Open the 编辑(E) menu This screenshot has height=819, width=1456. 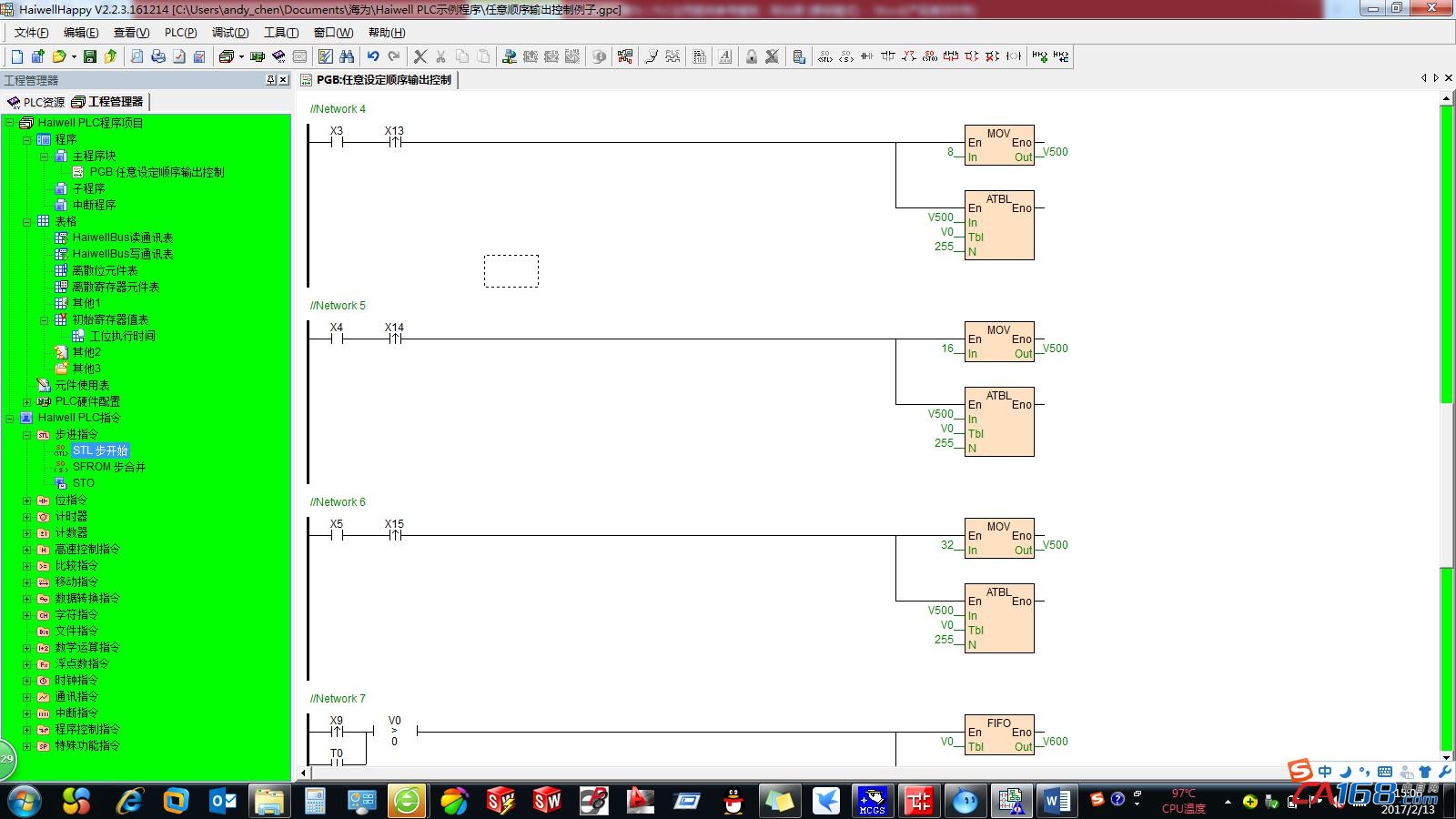[81, 33]
